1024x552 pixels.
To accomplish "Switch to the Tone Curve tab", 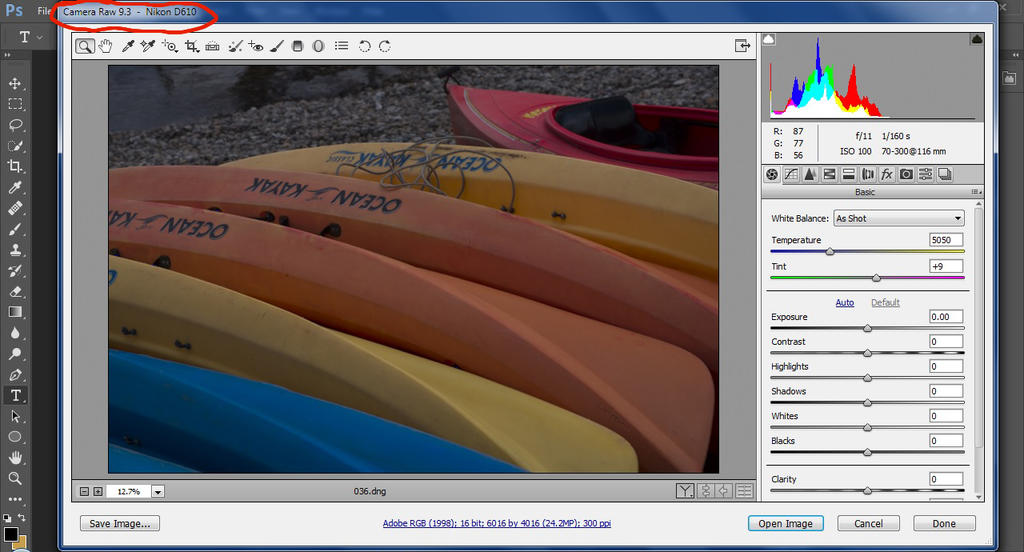I will [x=791, y=174].
